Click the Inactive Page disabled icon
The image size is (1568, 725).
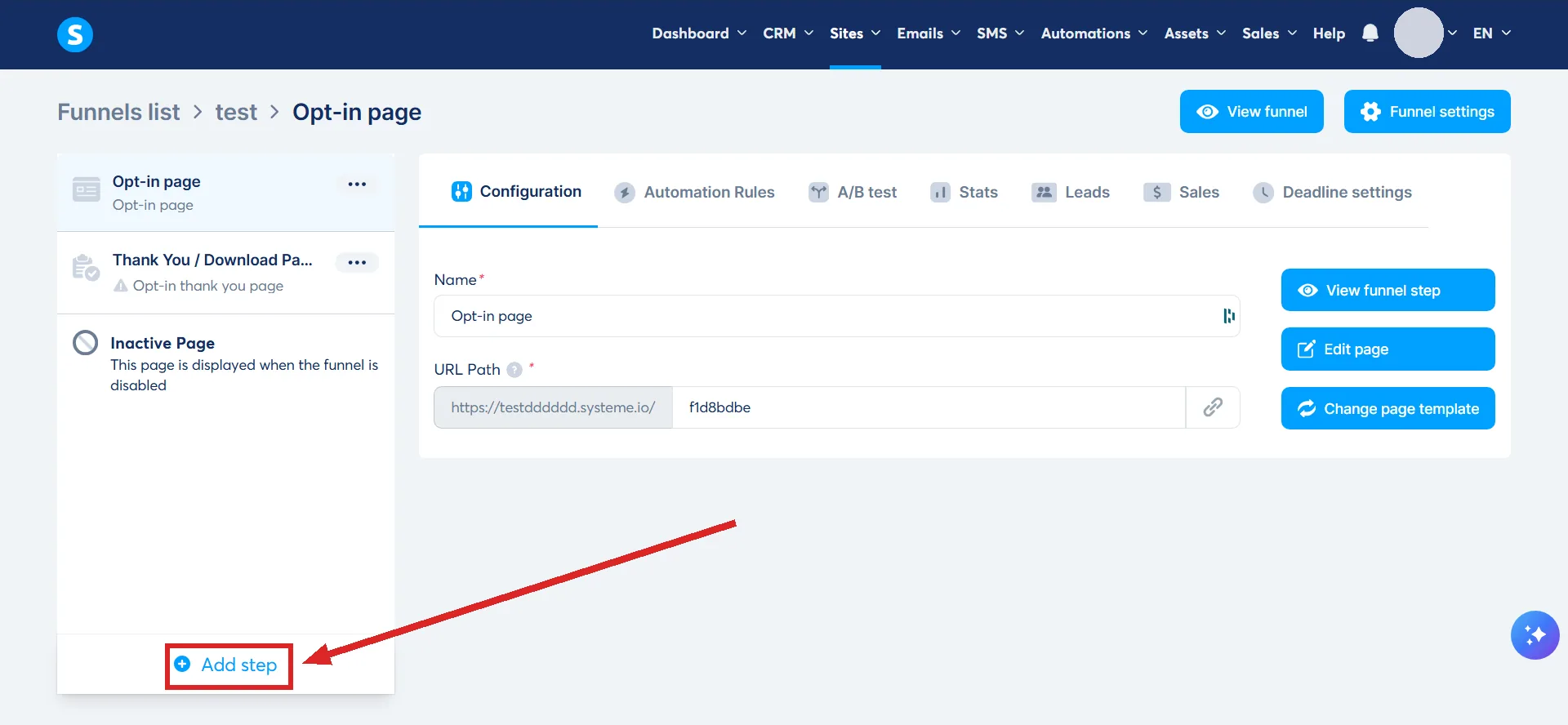86,343
